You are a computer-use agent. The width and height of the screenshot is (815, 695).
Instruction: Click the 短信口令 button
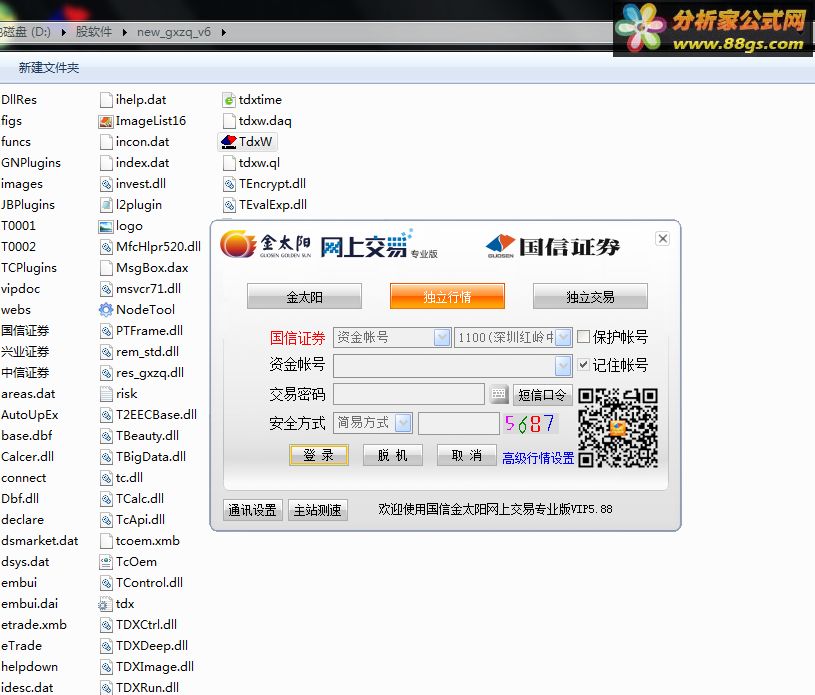coord(542,395)
